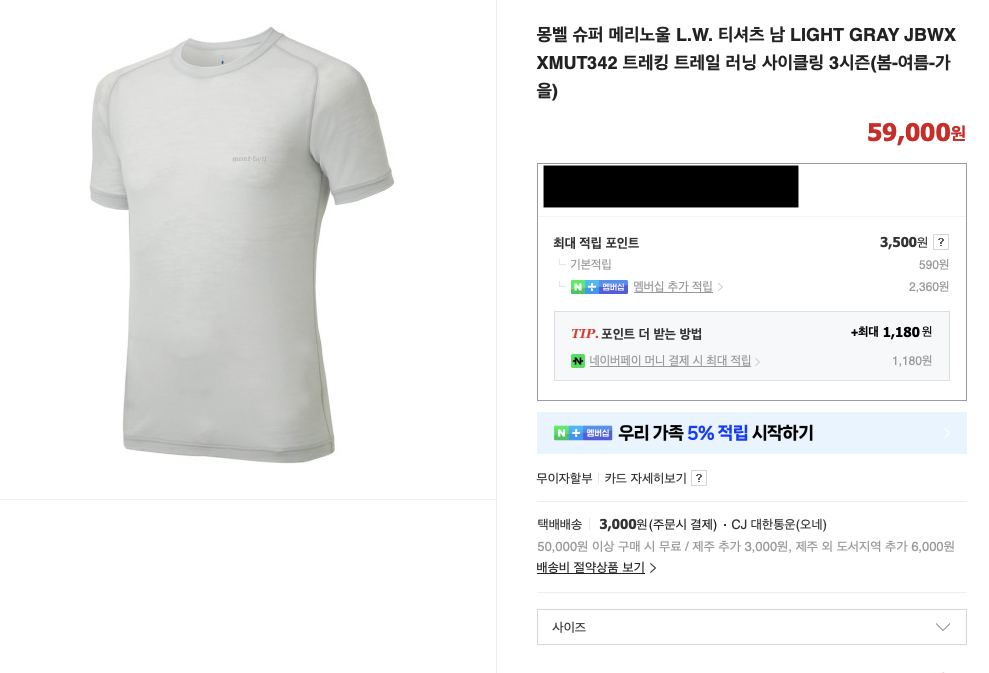Open the 멤버십 추가 적립 link
Screen dimensions: 989x673
pyautogui.click(x=673, y=287)
